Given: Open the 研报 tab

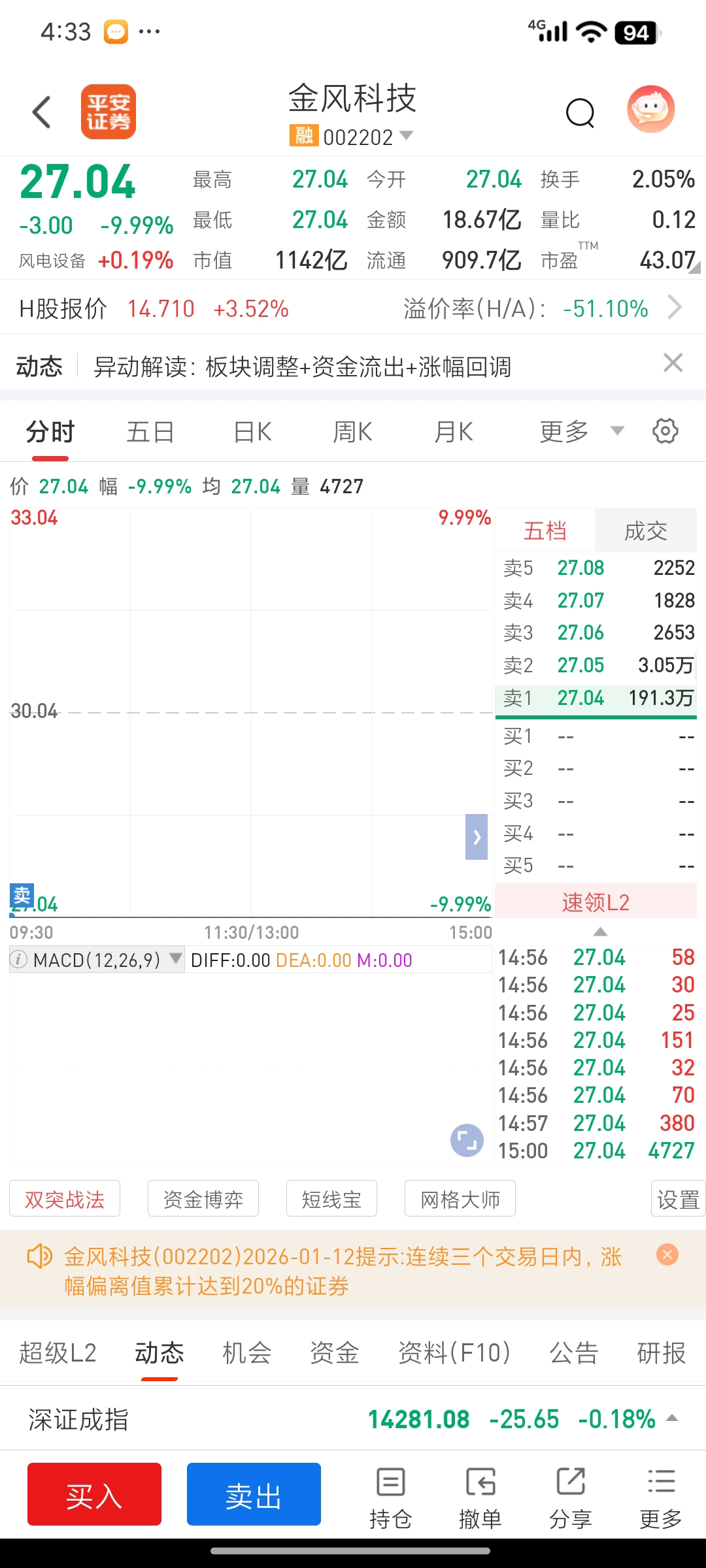Looking at the screenshot, I should (x=662, y=1352).
